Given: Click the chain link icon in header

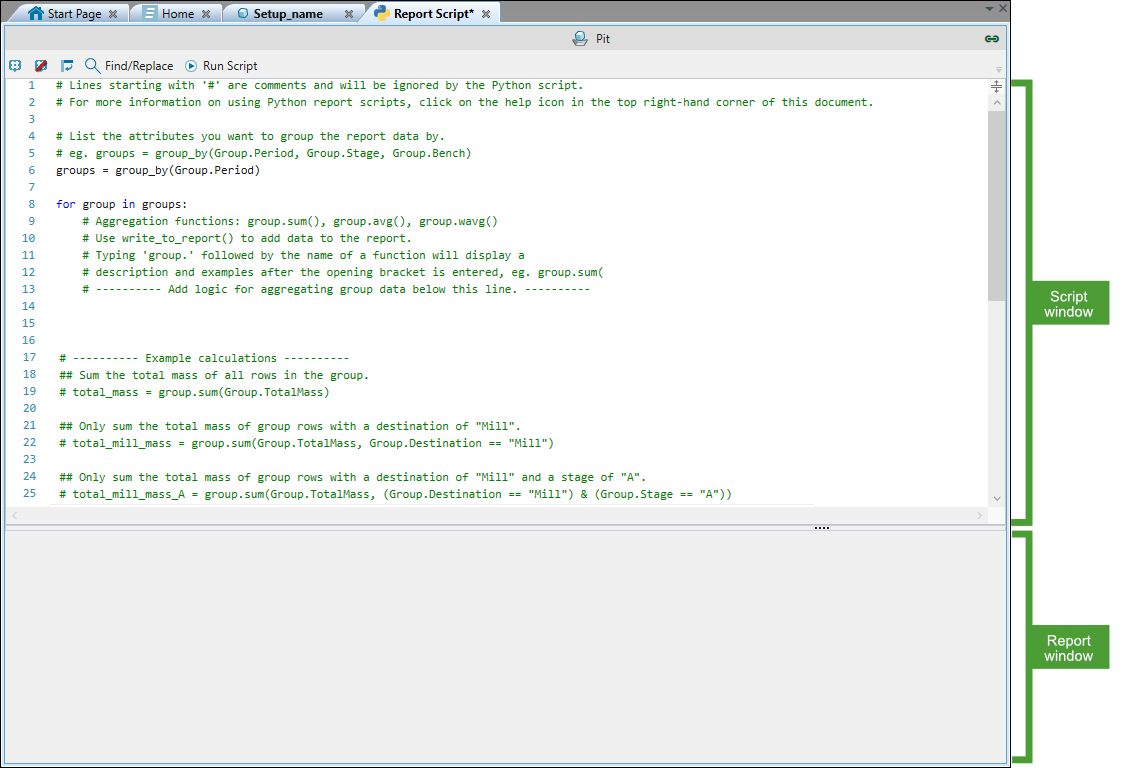Looking at the screenshot, I should tap(991, 39).
